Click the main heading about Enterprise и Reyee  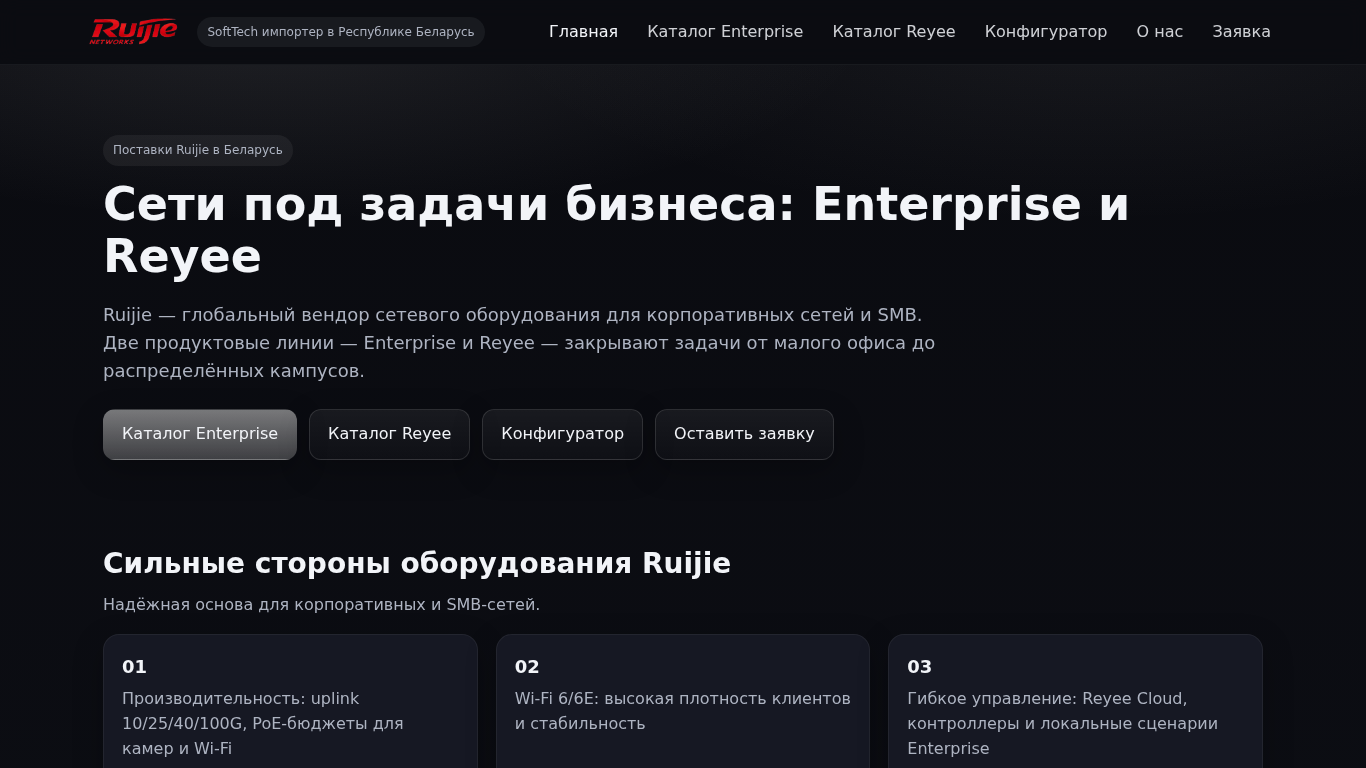616,230
